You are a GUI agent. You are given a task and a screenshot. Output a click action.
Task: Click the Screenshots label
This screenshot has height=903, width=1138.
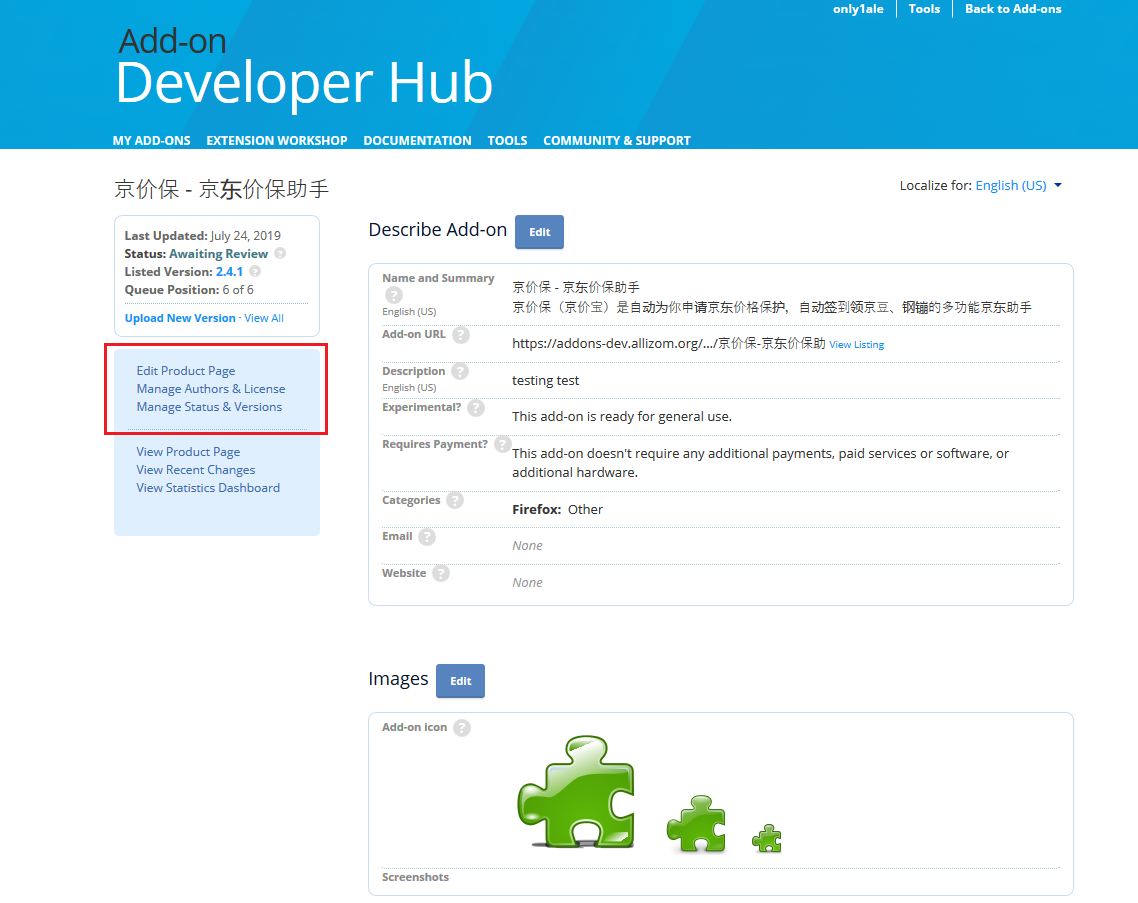point(415,877)
